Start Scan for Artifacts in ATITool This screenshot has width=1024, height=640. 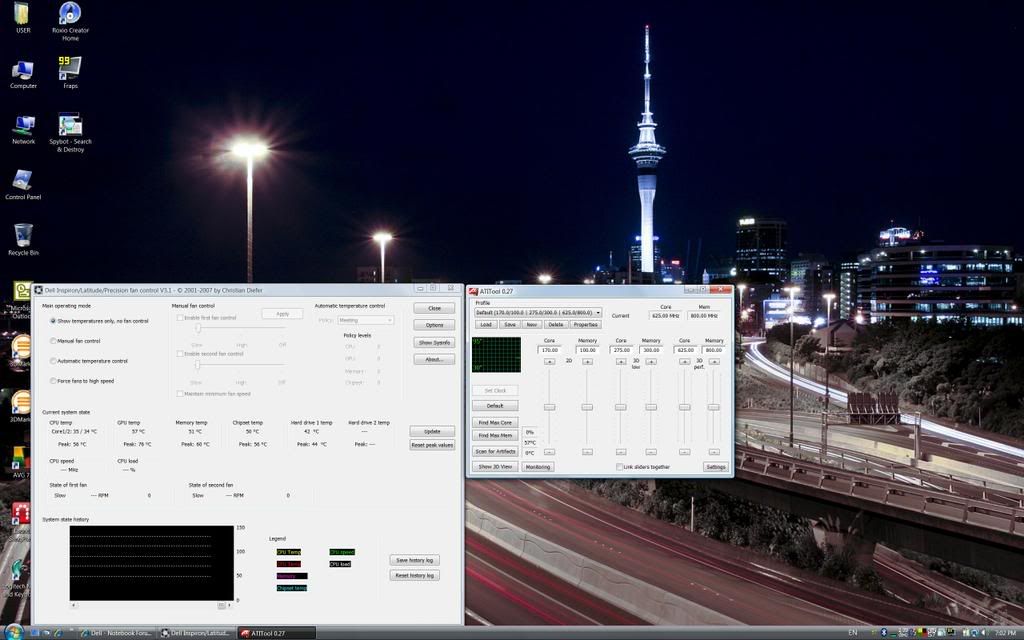[x=495, y=451]
